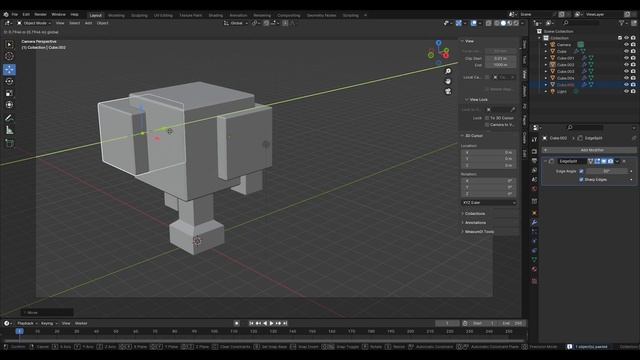Click the navigation gizmo red X axis
Screen dimensions: 640x360
[x=446, y=55]
